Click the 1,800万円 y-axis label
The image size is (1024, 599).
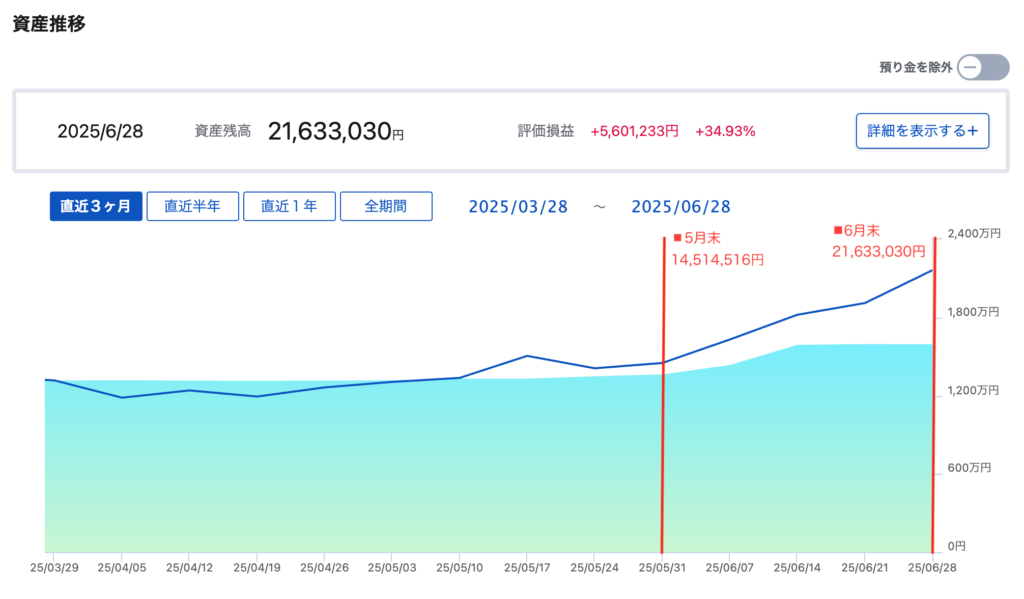(x=973, y=312)
